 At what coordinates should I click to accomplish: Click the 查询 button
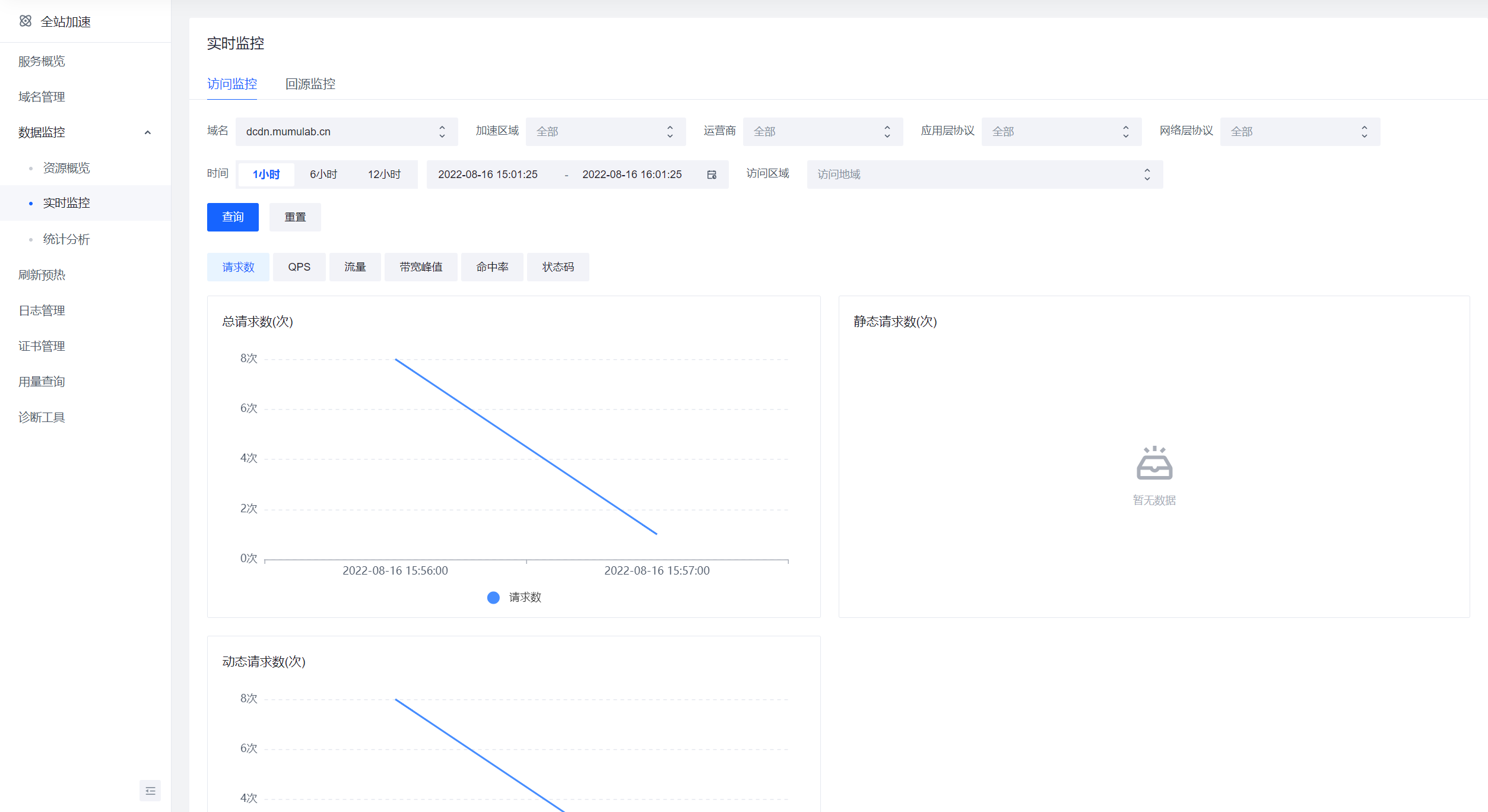[233, 217]
